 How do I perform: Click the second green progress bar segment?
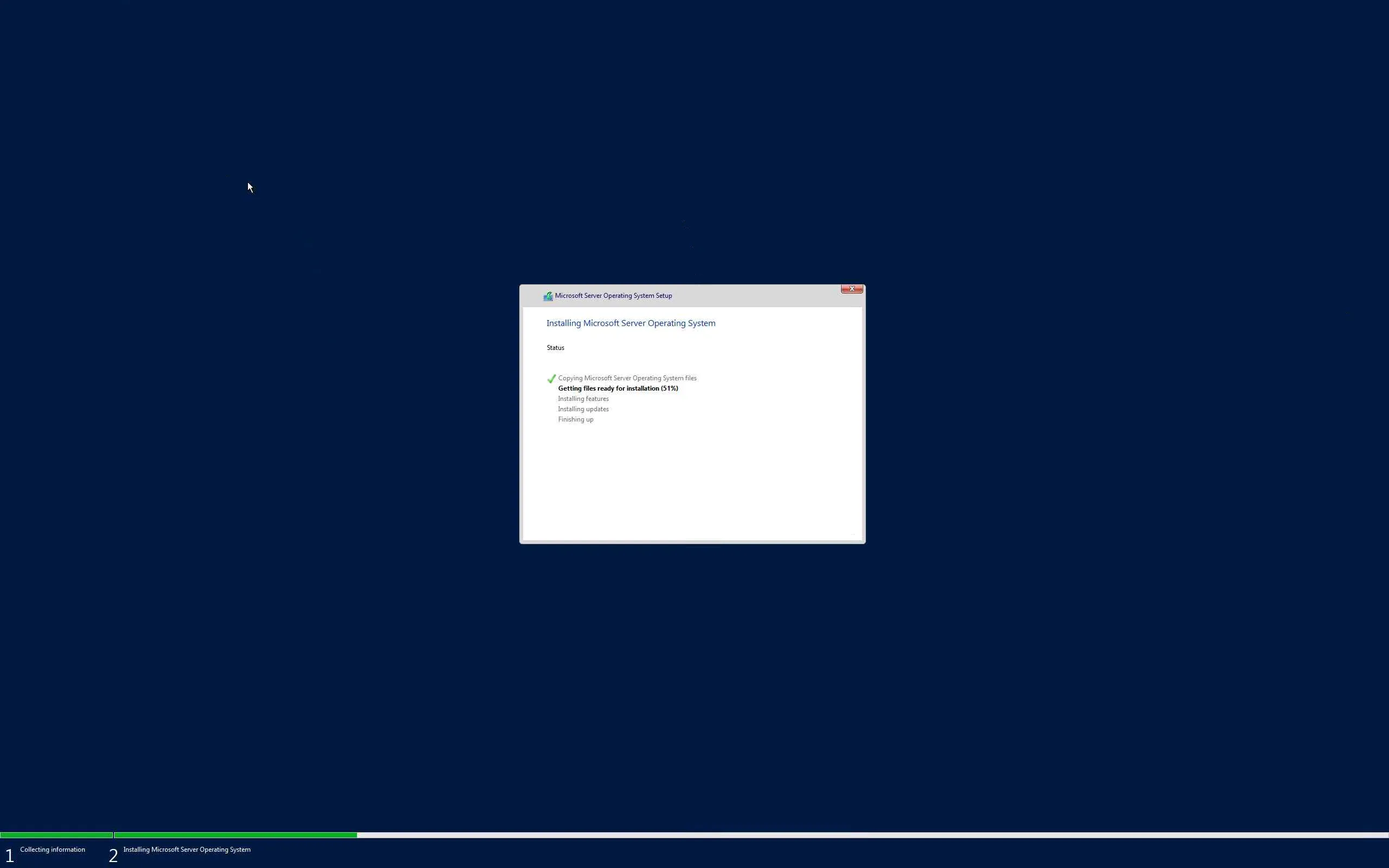click(x=235, y=835)
